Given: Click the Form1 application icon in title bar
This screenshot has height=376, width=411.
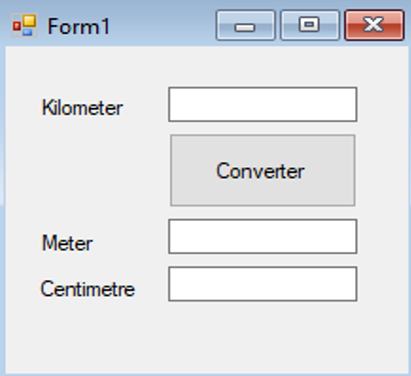Looking at the screenshot, I should (24, 26).
